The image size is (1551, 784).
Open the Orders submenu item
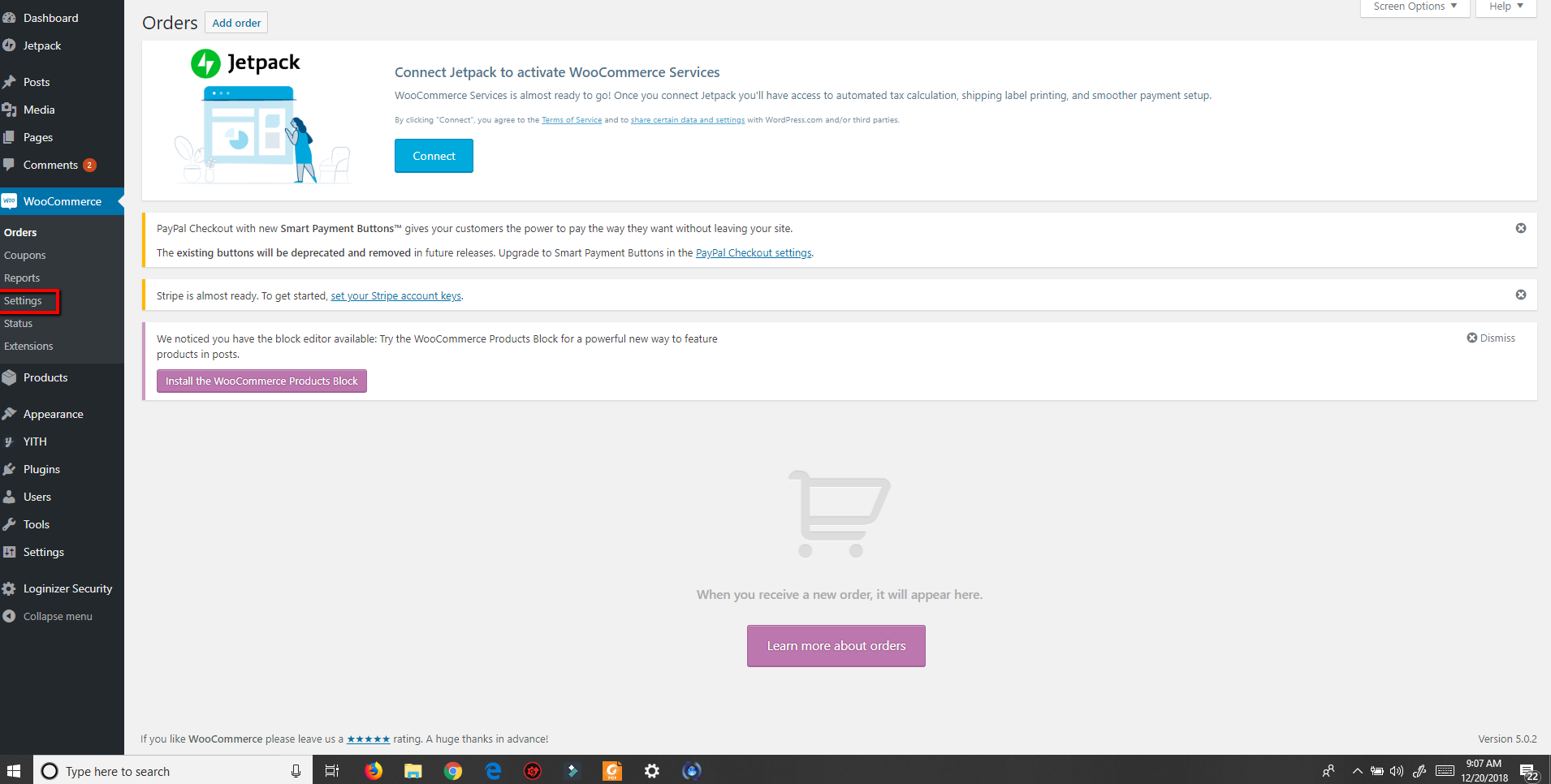pyautogui.click(x=20, y=232)
